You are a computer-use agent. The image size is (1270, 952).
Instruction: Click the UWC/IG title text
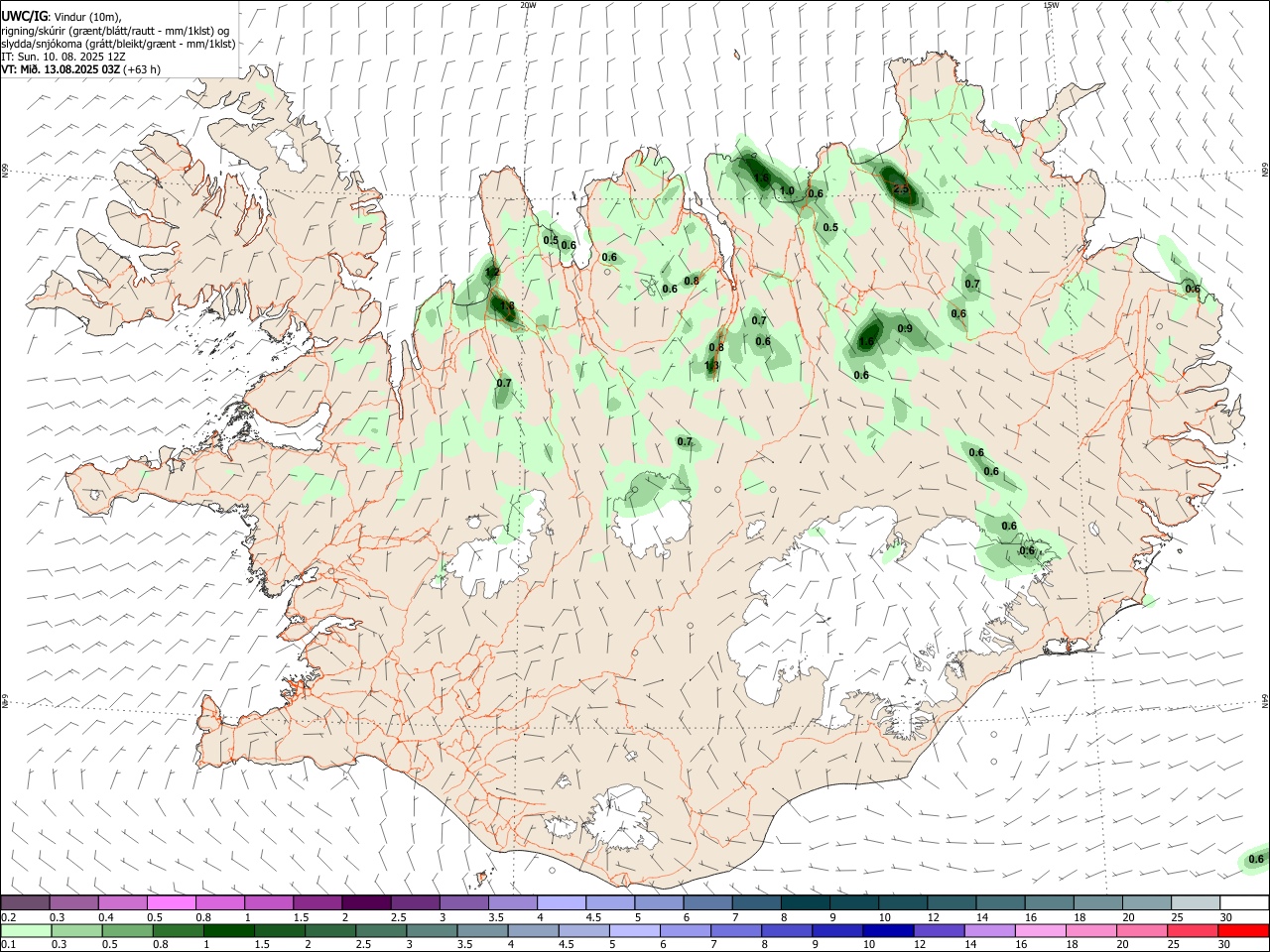tap(25, 16)
